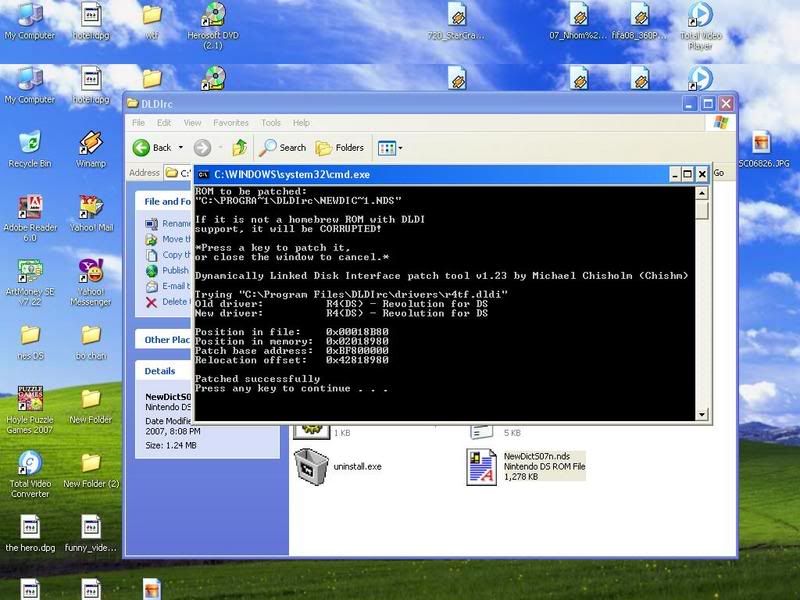The width and height of the screenshot is (800, 600).
Task: Go up one folder level
Action: coord(239,148)
